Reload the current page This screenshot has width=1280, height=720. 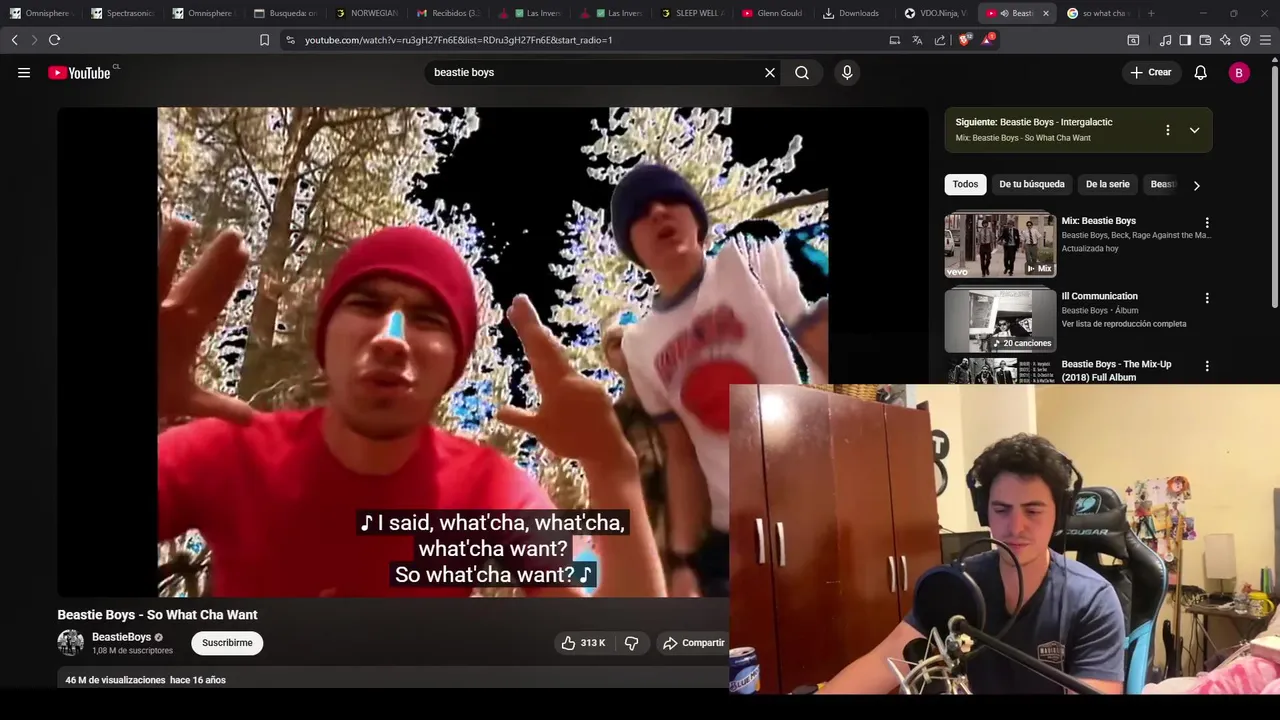coord(54,40)
